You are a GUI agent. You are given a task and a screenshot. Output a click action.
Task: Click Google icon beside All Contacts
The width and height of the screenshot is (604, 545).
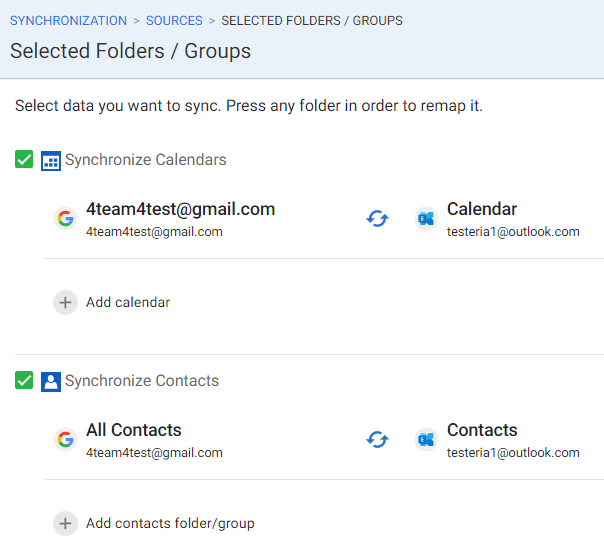coord(65,440)
